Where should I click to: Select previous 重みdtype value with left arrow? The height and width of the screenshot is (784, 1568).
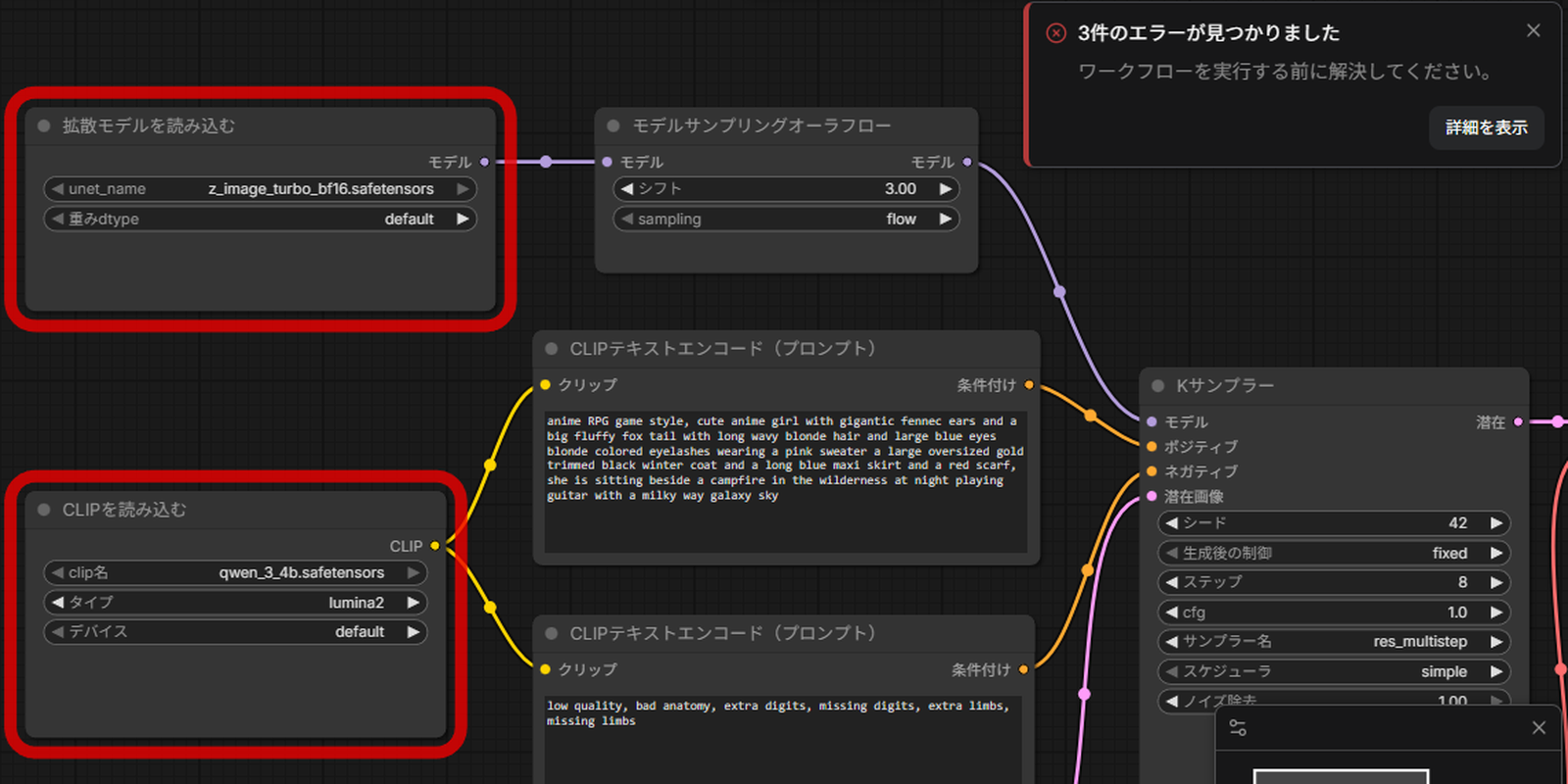[58, 219]
